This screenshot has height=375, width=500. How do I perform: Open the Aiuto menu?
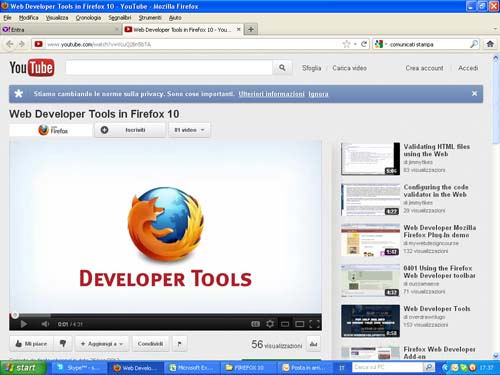[x=175, y=18]
